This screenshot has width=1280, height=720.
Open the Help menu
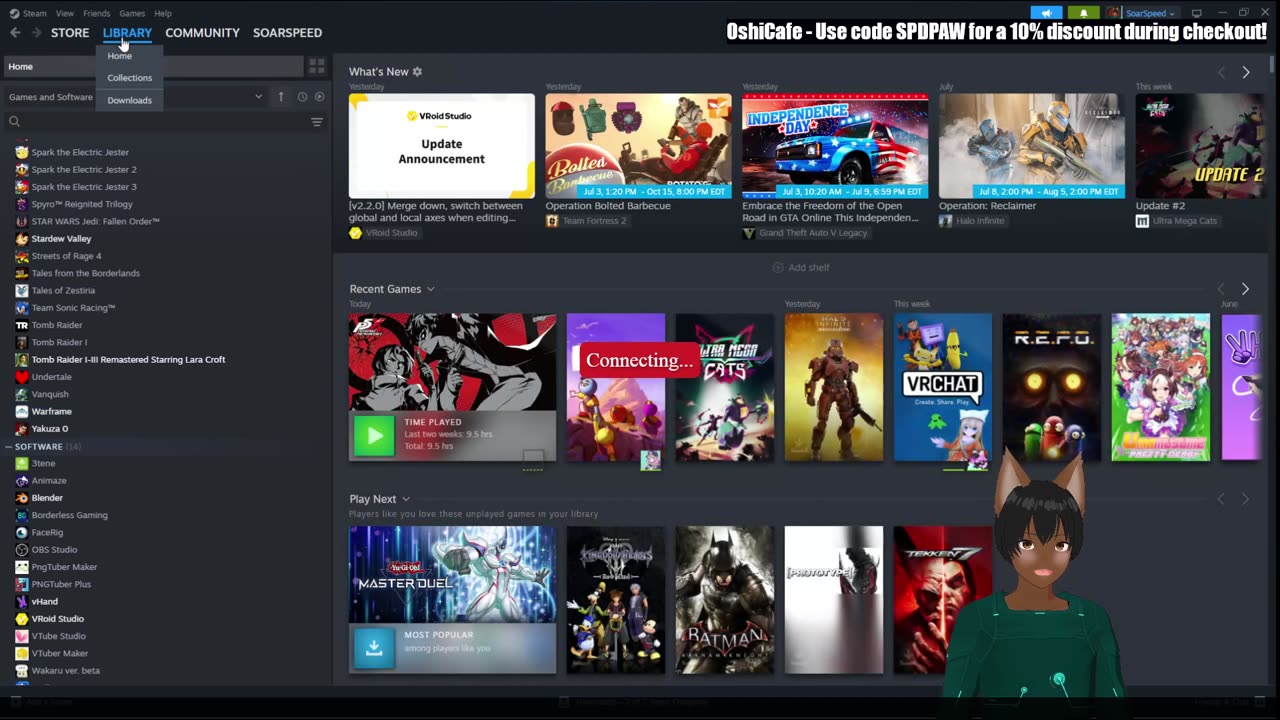pyautogui.click(x=163, y=13)
